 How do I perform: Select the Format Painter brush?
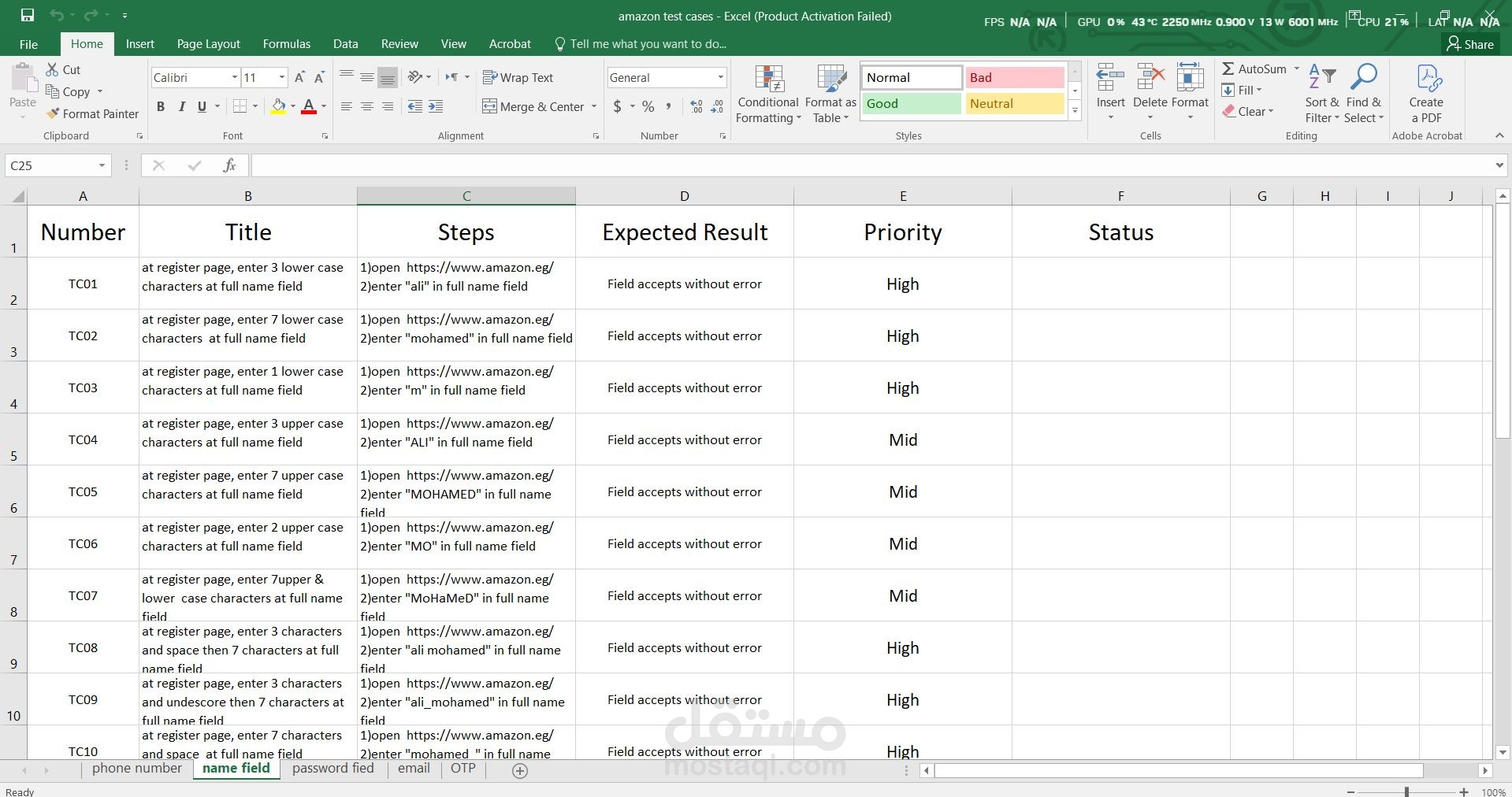[53, 114]
